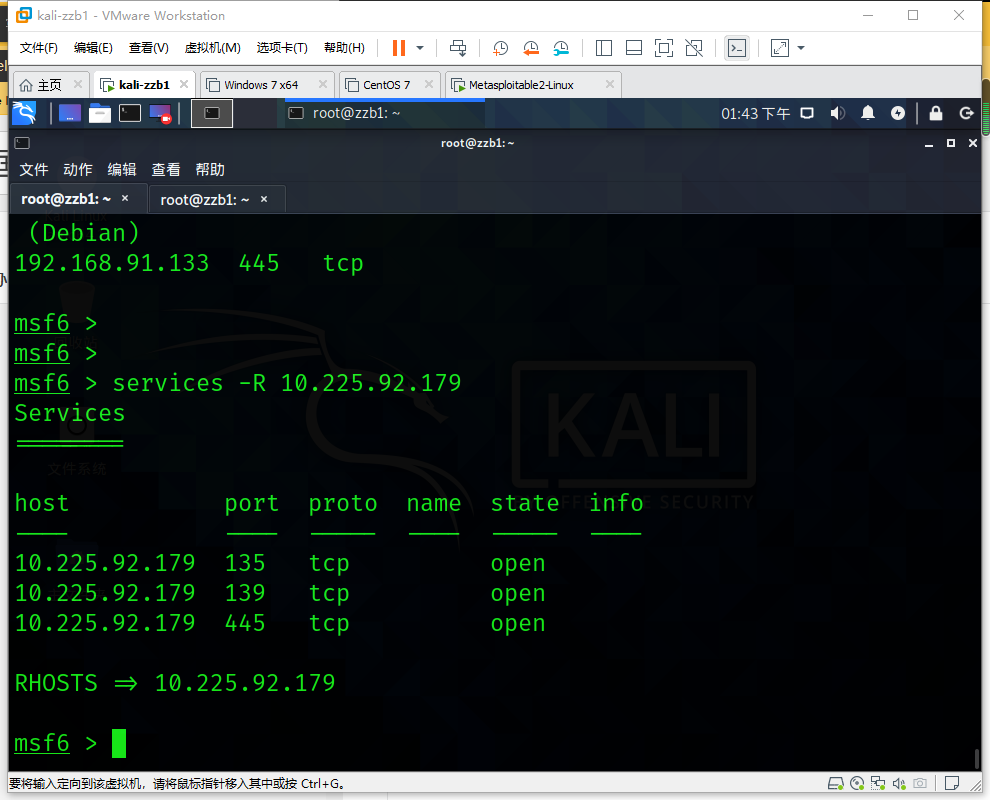
Task: Open the 查看(V) menu in VMware
Action: [x=148, y=48]
